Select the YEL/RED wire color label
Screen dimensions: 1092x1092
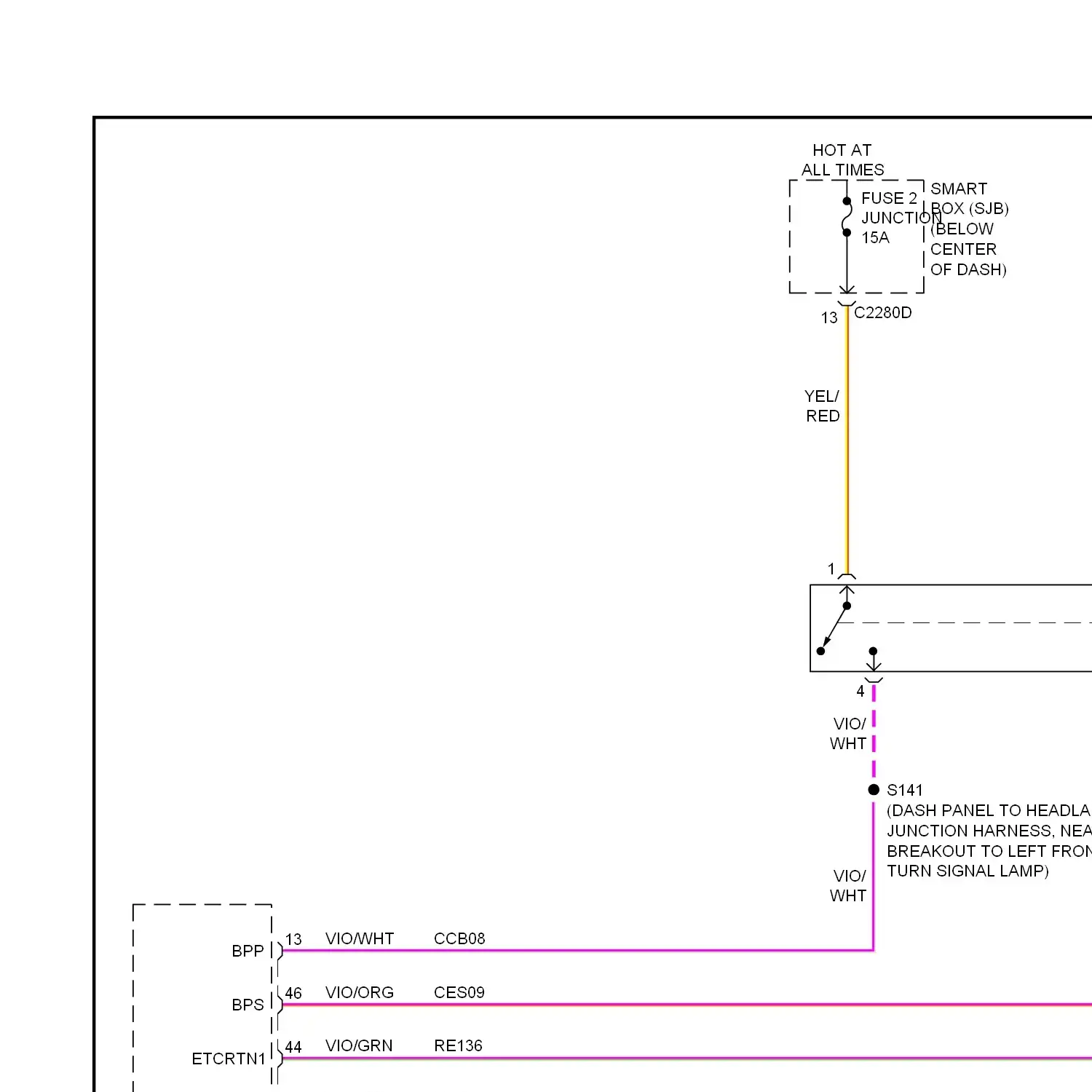point(823,405)
